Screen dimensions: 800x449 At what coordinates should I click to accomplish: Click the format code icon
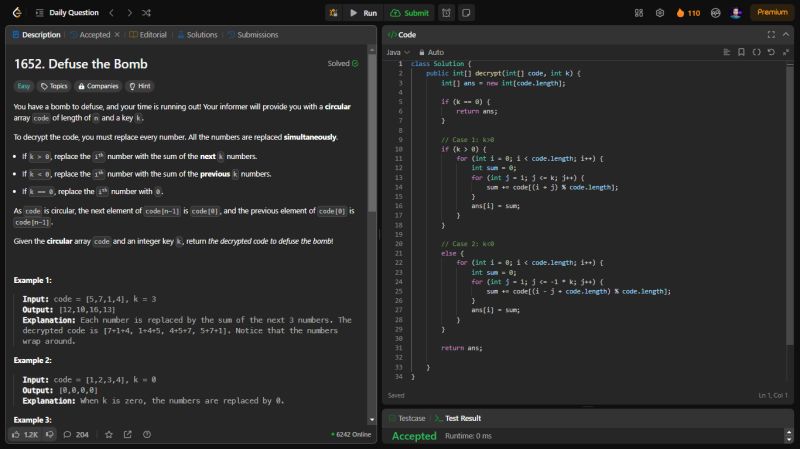(727, 52)
